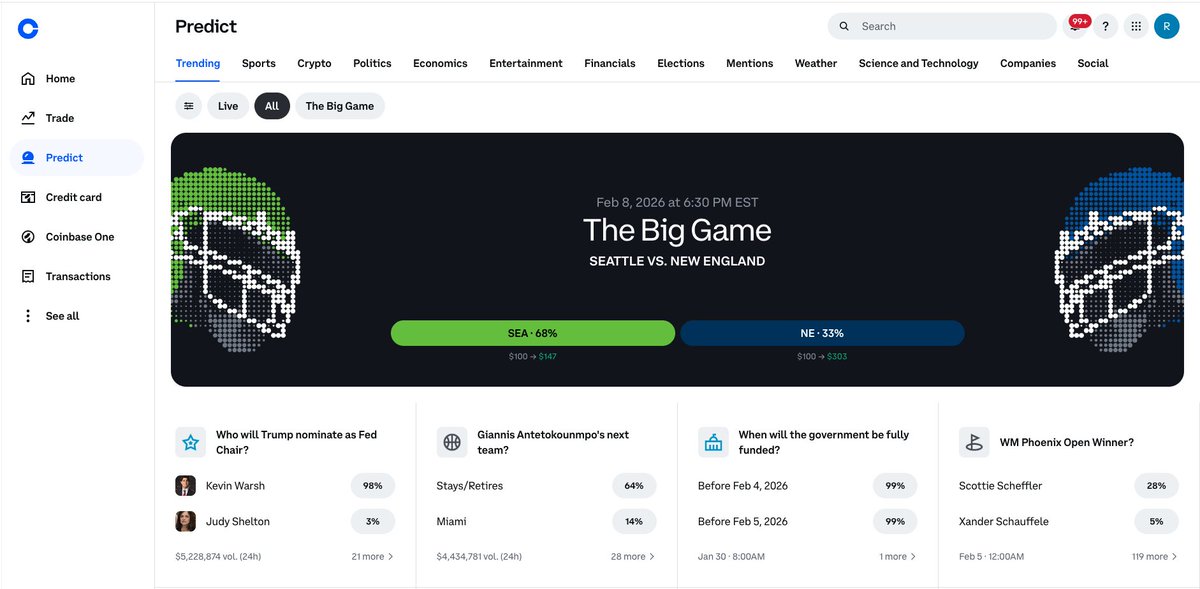The image size is (1200, 589).
Task: Click Before Feb 5, 2026 99% button
Action: pyautogui.click(x=895, y=521)
